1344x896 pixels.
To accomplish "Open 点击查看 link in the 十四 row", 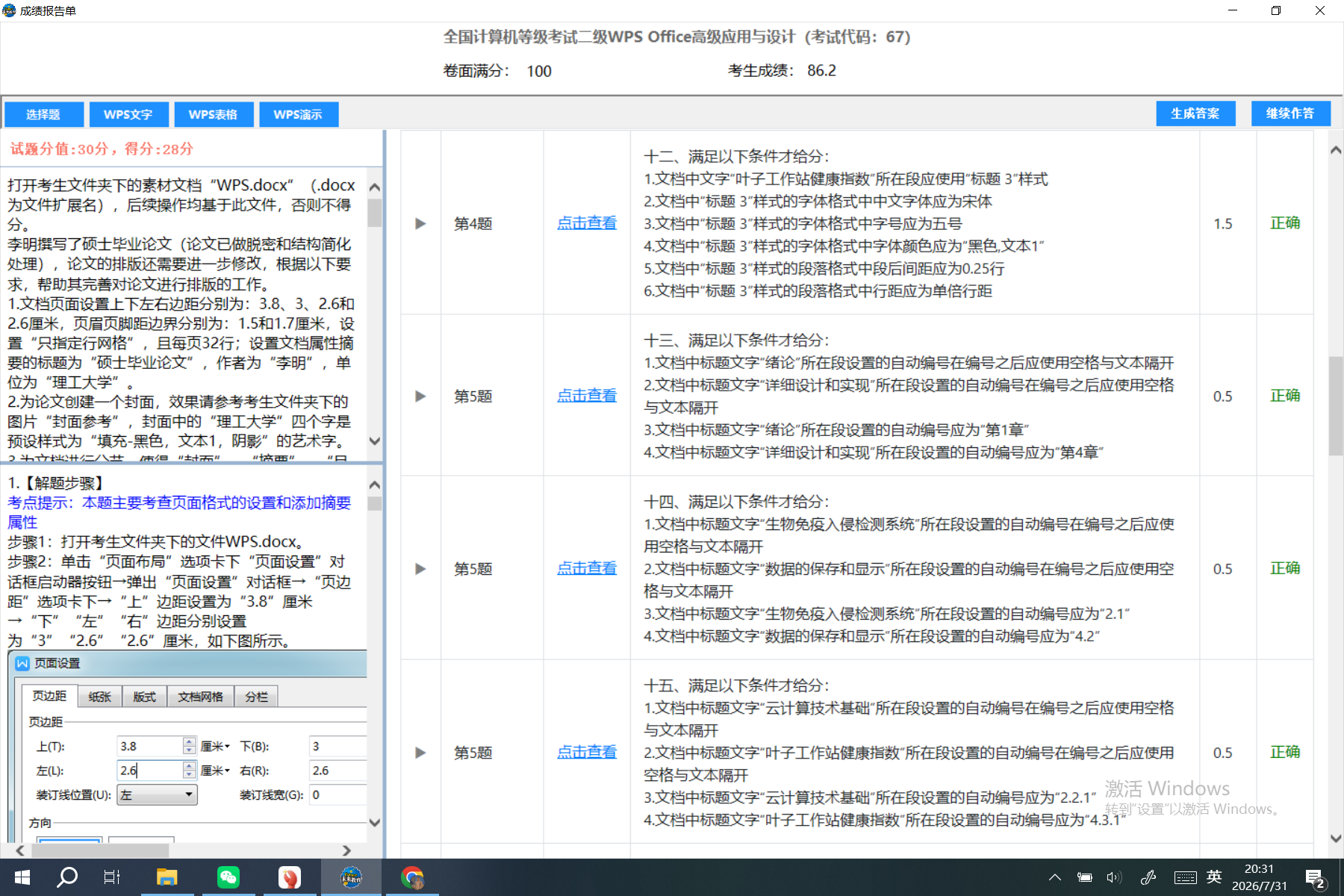I will 587,568.
